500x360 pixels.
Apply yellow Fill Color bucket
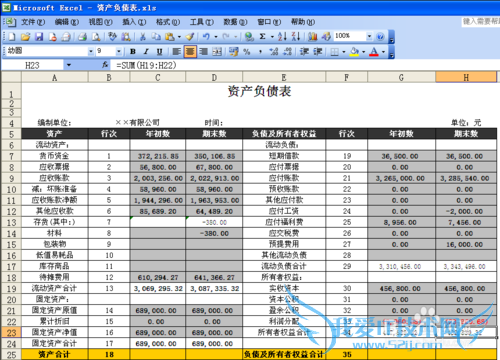point(354,51)
